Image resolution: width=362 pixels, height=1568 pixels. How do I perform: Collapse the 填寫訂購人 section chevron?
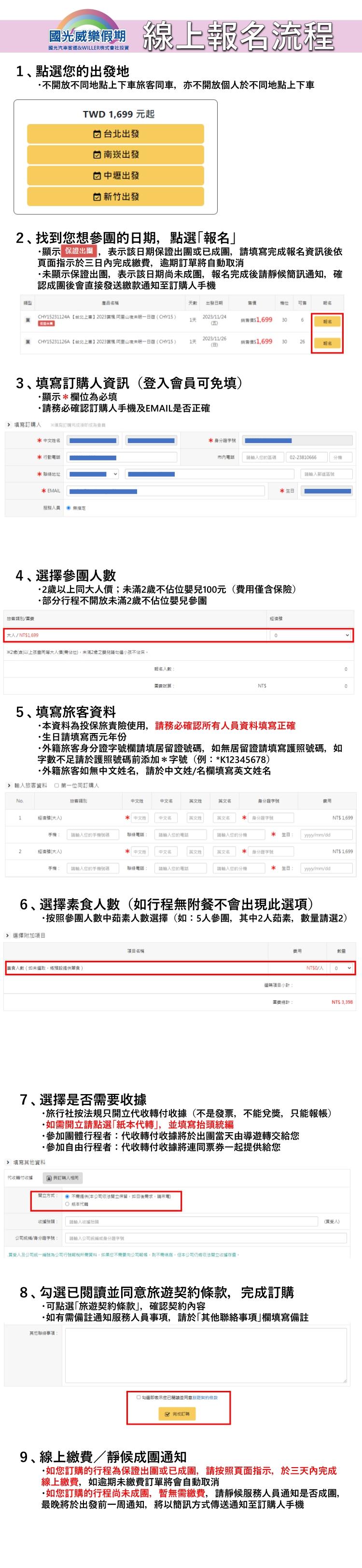point(9,424)
